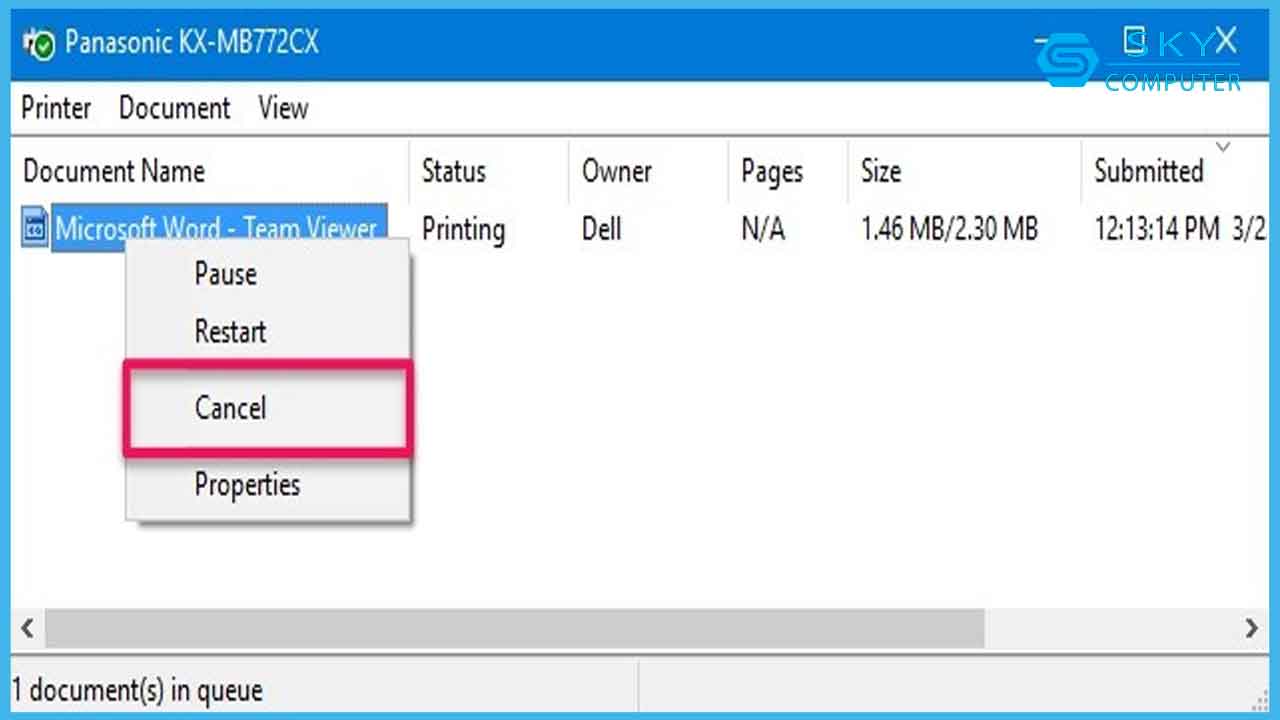Sort by Document Name column header
This screenshot has width=1280, height=720.
[114, 171]
